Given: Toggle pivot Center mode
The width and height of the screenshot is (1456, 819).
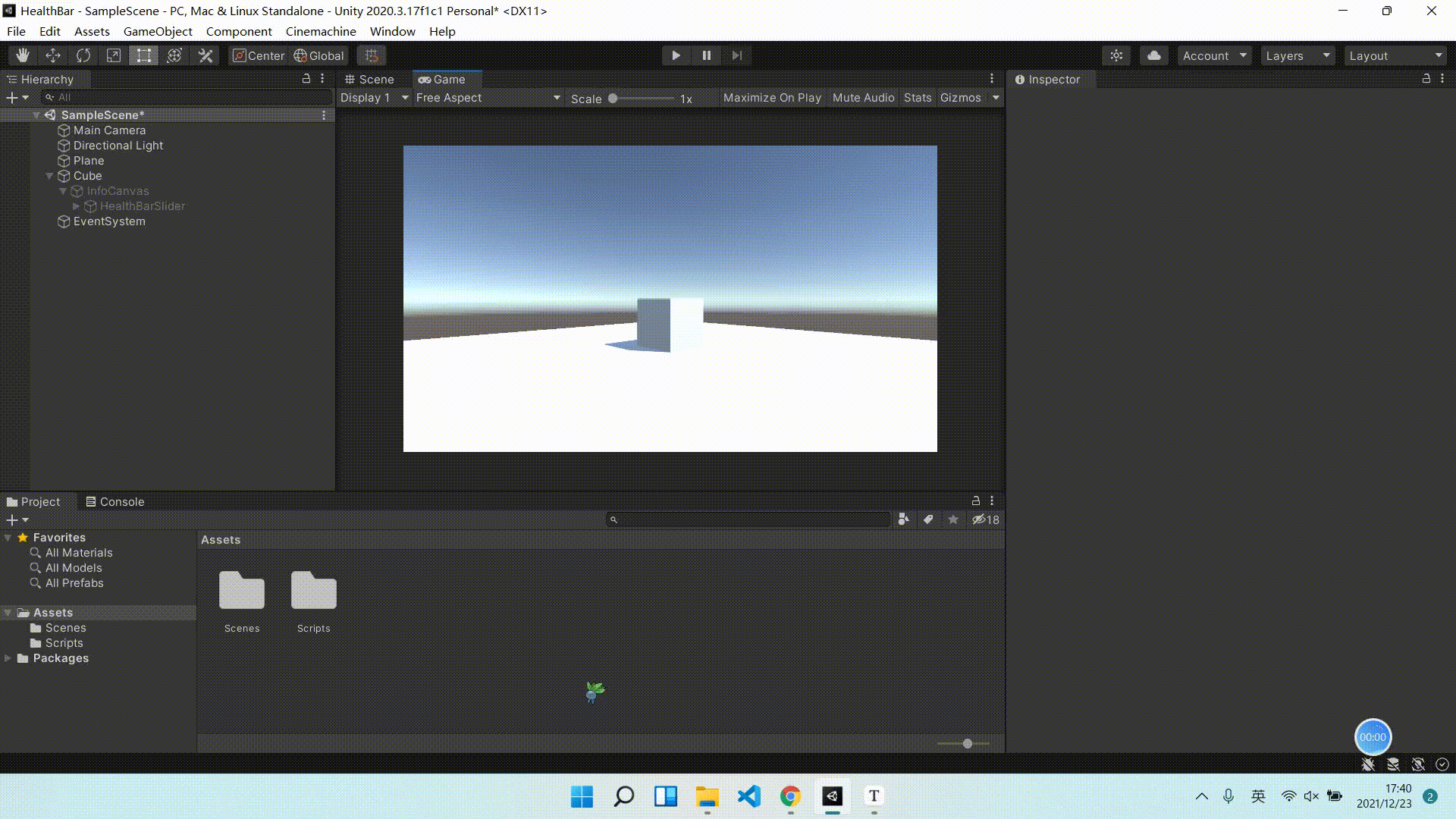Looking at the screenshot, I should (x=259, y=55).
